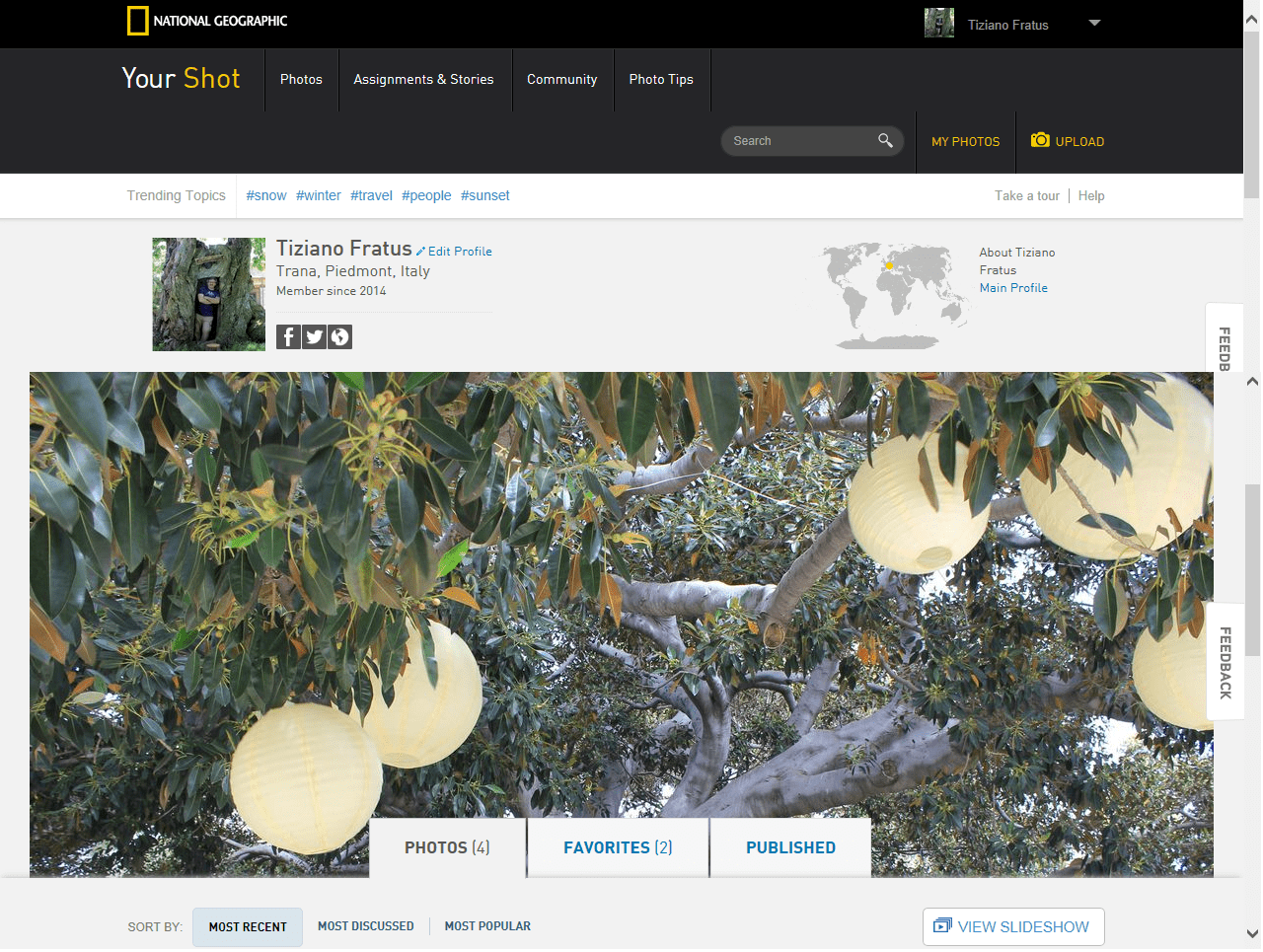The width and height of the screenshot is (1263, 952).
Task: Switch to the FAVORITES tab
Action: click(617, 847)
